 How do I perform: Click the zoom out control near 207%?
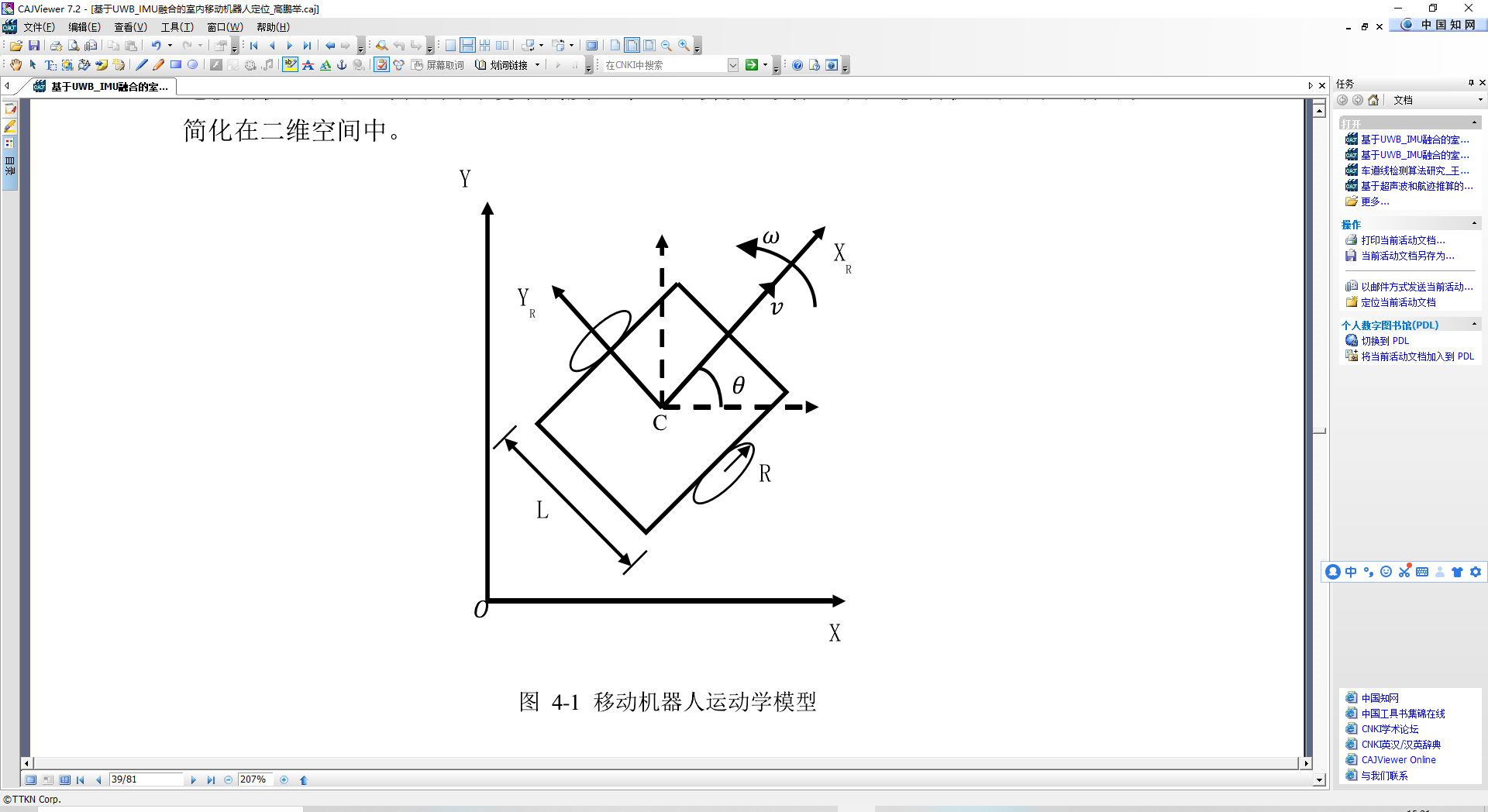click(x=229, y=779)
